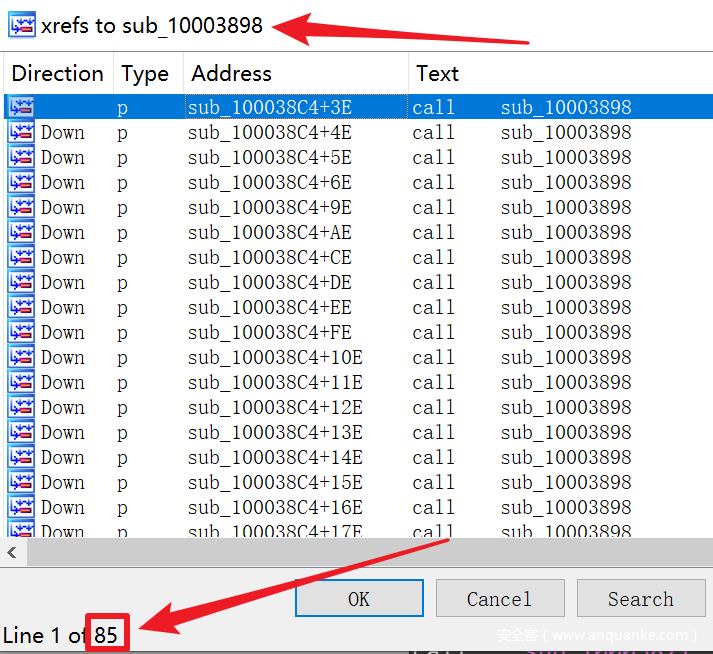Click xref icon on sub_100038C4+3E row
Viewport: 713px width, 654px height.
coord(21,107)
